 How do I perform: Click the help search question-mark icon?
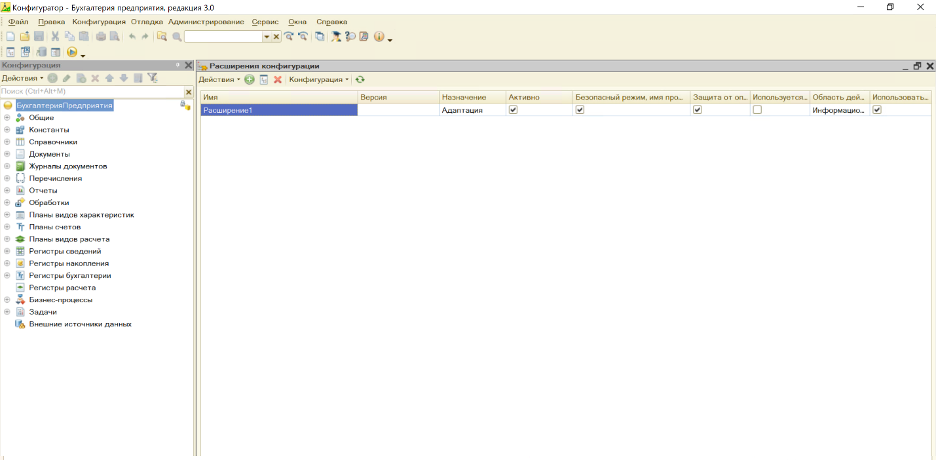350,37
